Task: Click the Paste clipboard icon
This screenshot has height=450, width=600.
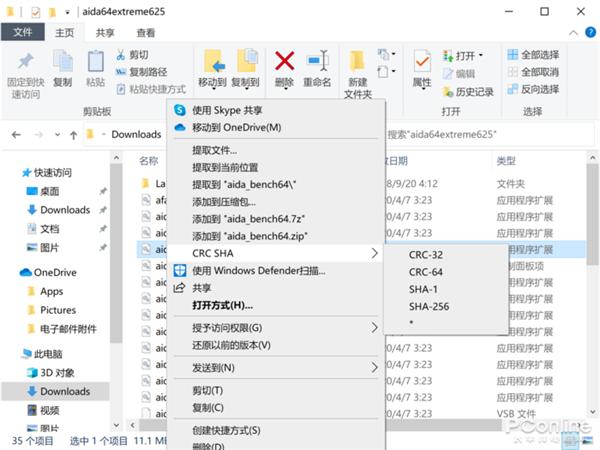Action: [95, 61]
